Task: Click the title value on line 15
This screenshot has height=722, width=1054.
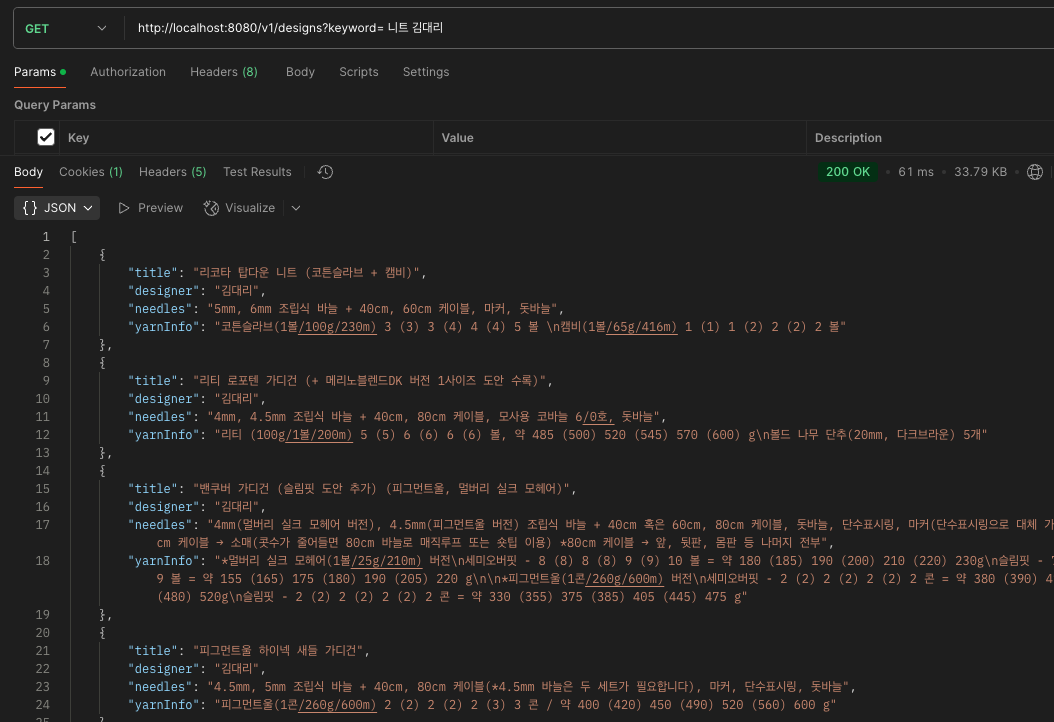Action: [x=382, y=489]
